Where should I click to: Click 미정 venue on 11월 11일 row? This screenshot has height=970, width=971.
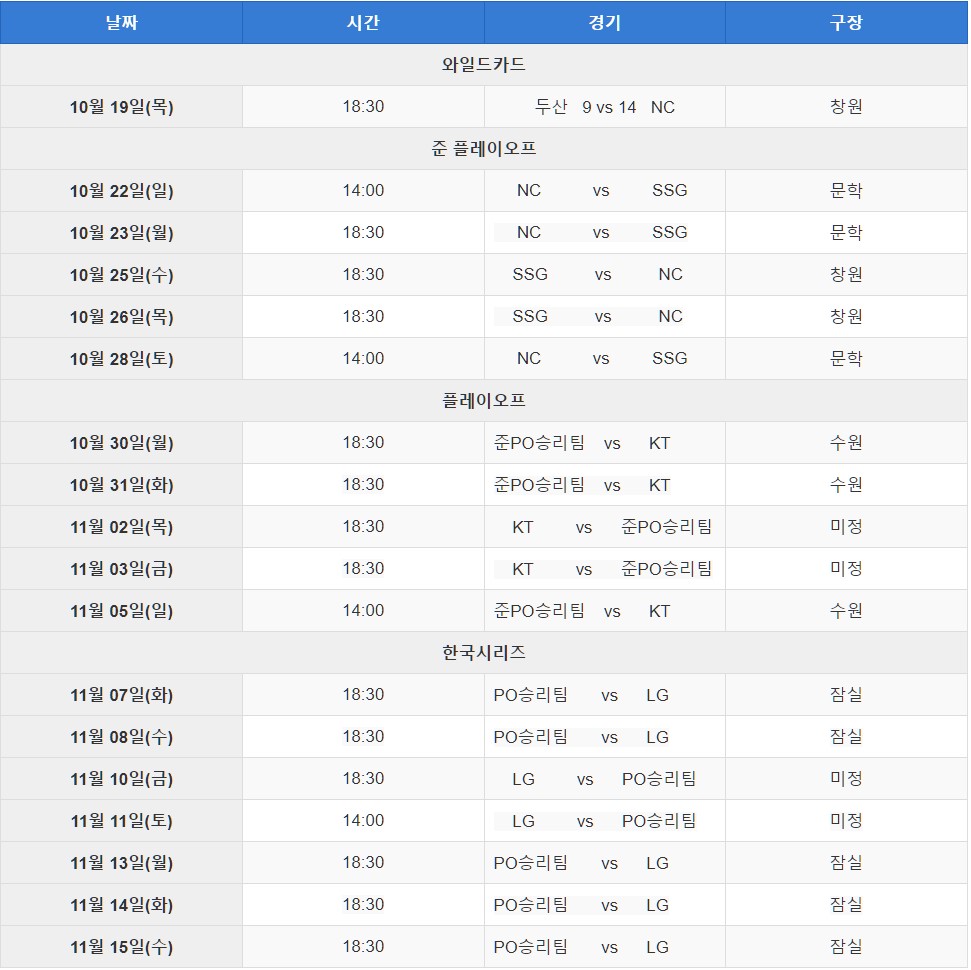point(846,821)
